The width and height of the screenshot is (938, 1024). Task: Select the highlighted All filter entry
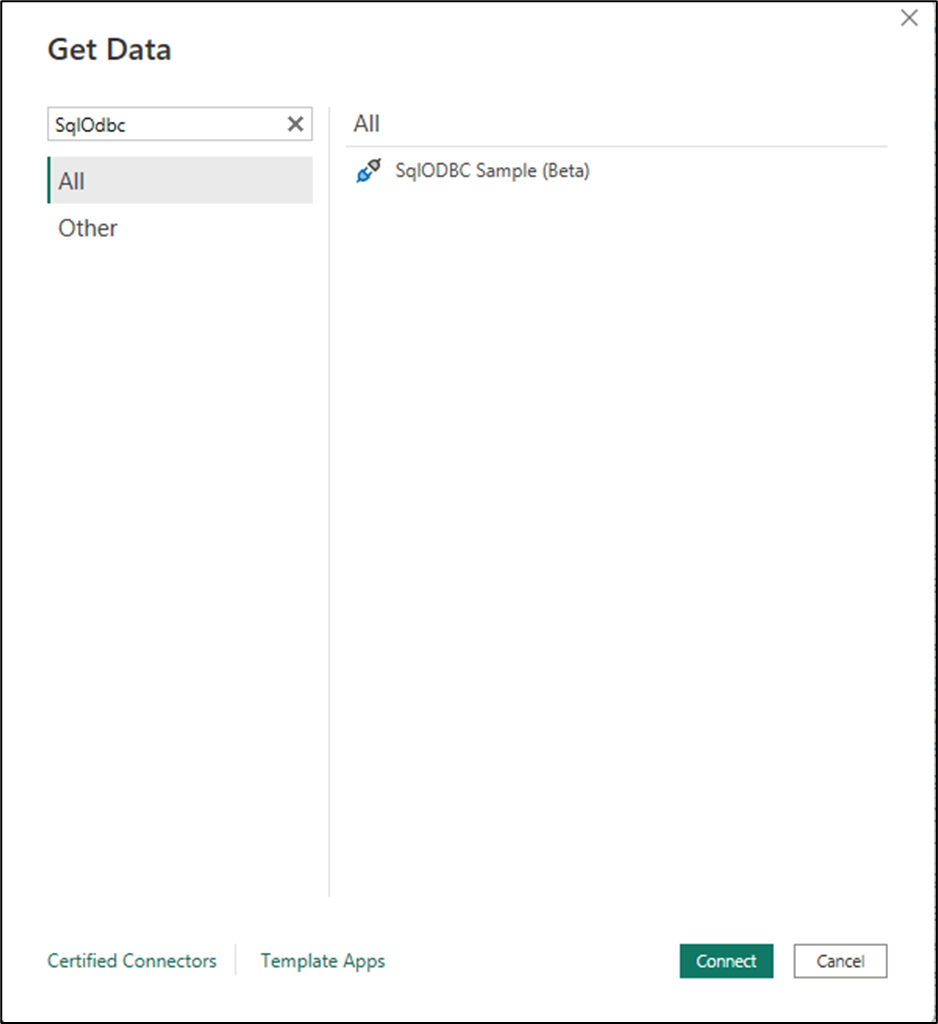pos(71,181)
